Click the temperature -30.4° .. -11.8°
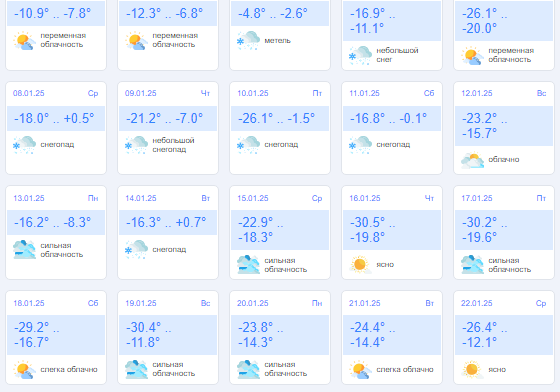The height and width of the screenshot is (392, 560). 149,335
